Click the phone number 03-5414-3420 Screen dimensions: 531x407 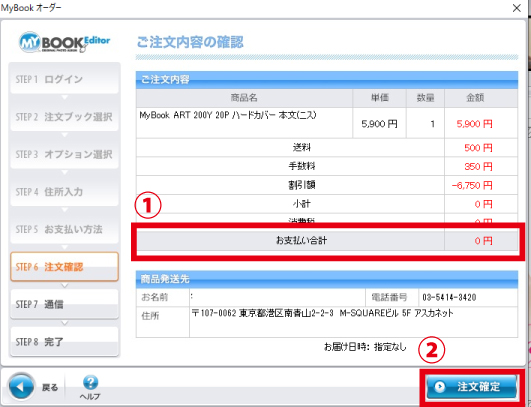click(x=449, y=297)
